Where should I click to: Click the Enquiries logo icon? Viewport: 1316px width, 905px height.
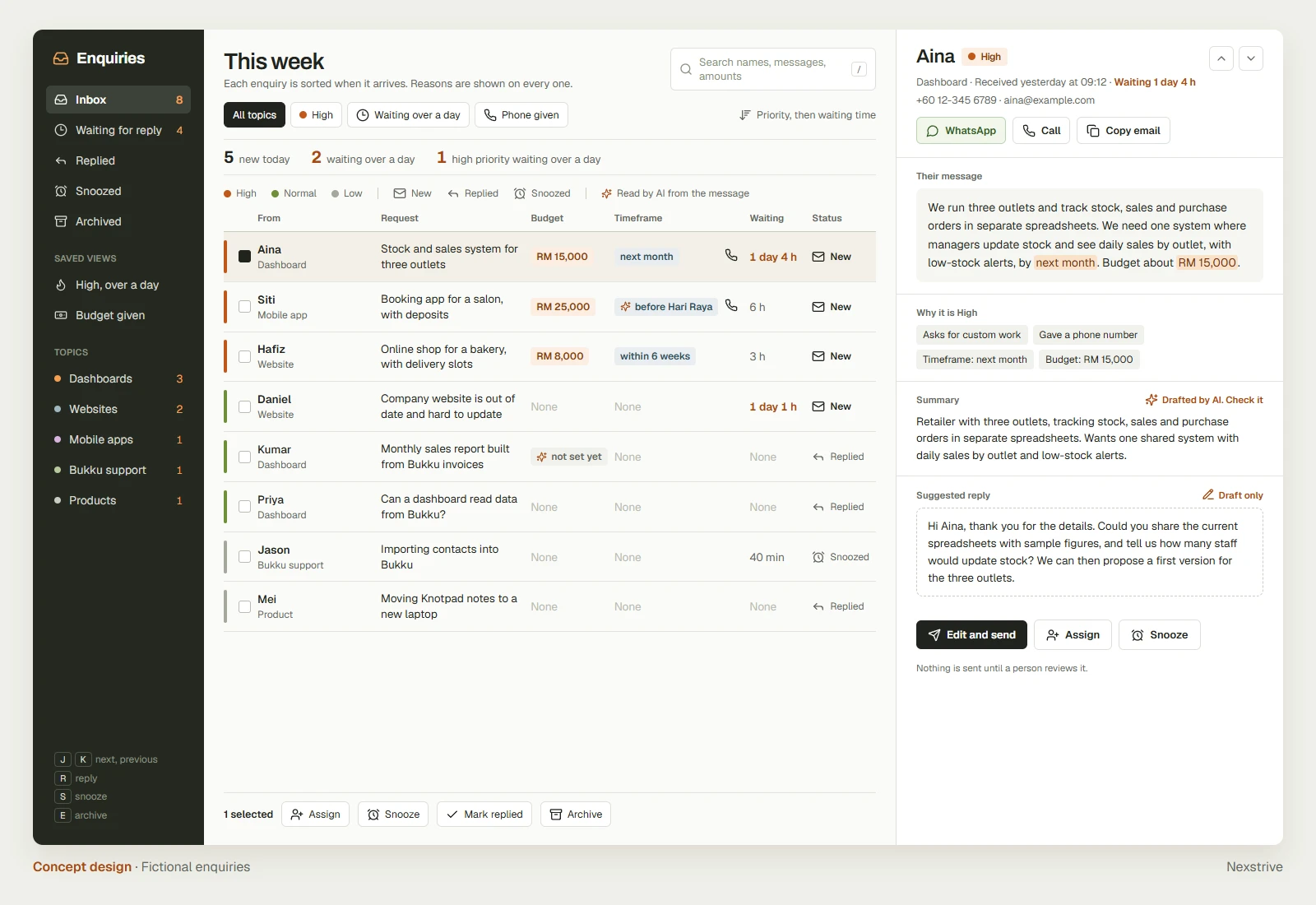[x=61, y=58]
